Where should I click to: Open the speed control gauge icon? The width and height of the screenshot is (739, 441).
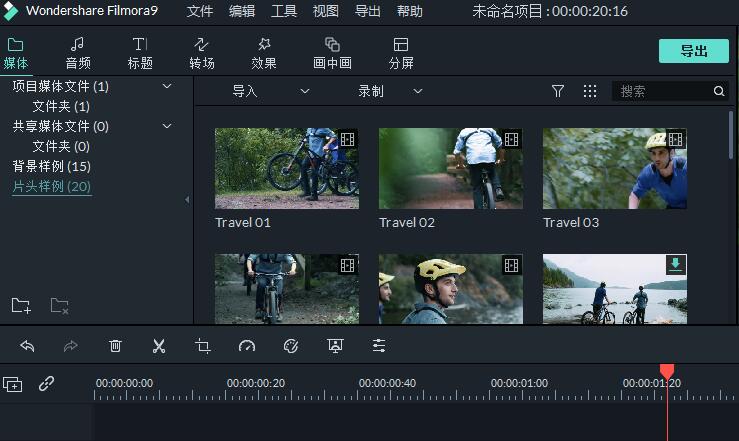[247, 346]
